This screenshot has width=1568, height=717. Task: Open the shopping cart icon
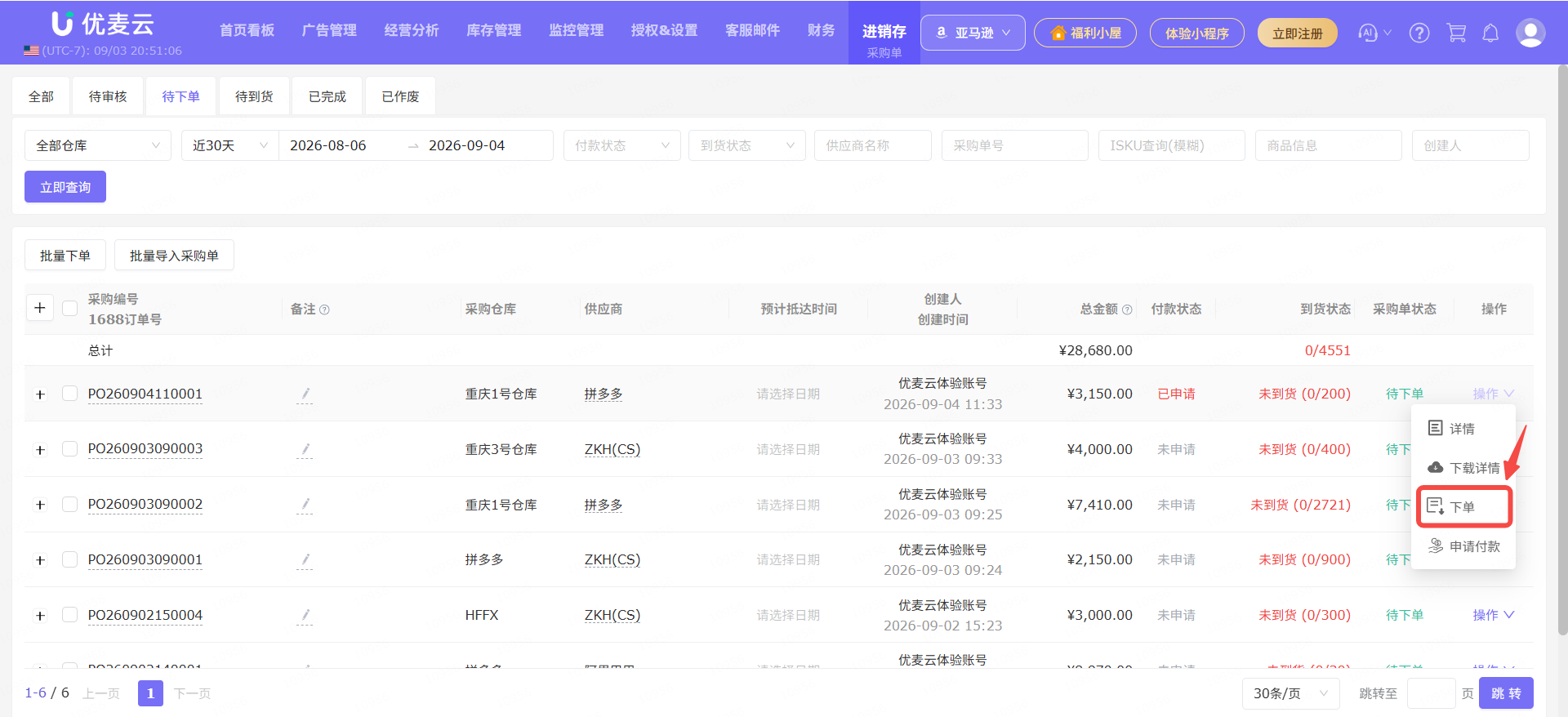pyautogui.click(x=1456, y=33)
